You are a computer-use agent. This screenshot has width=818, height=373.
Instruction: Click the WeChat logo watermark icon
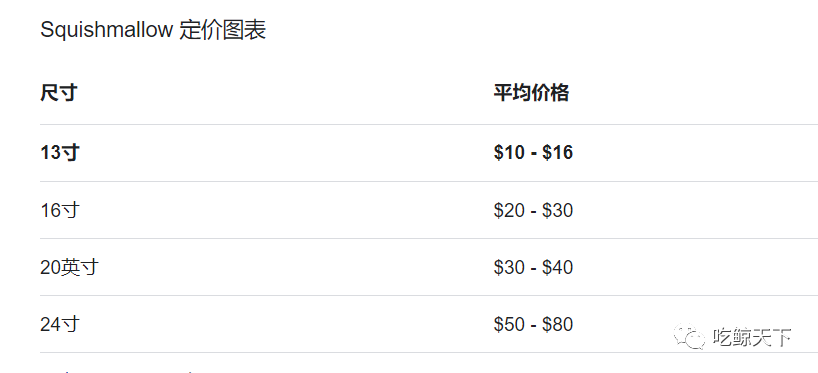690,338
